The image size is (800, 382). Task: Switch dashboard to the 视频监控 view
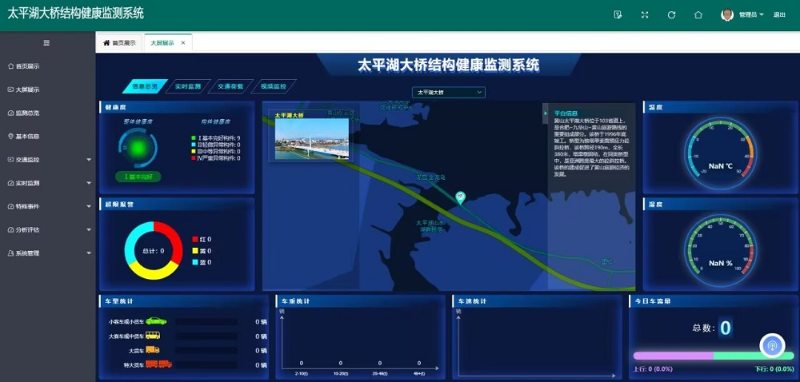[273, 87]
